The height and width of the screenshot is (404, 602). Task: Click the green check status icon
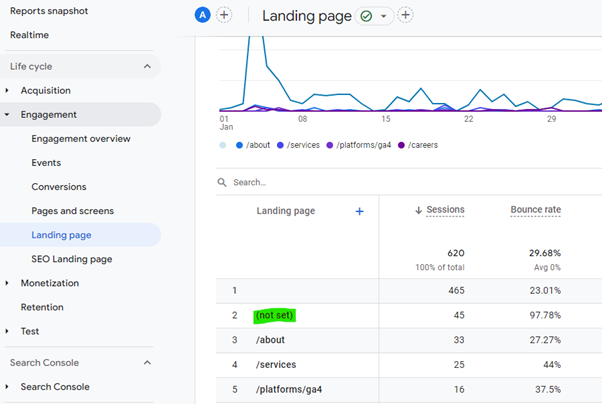pyautogui.click(x=366, y=16)
